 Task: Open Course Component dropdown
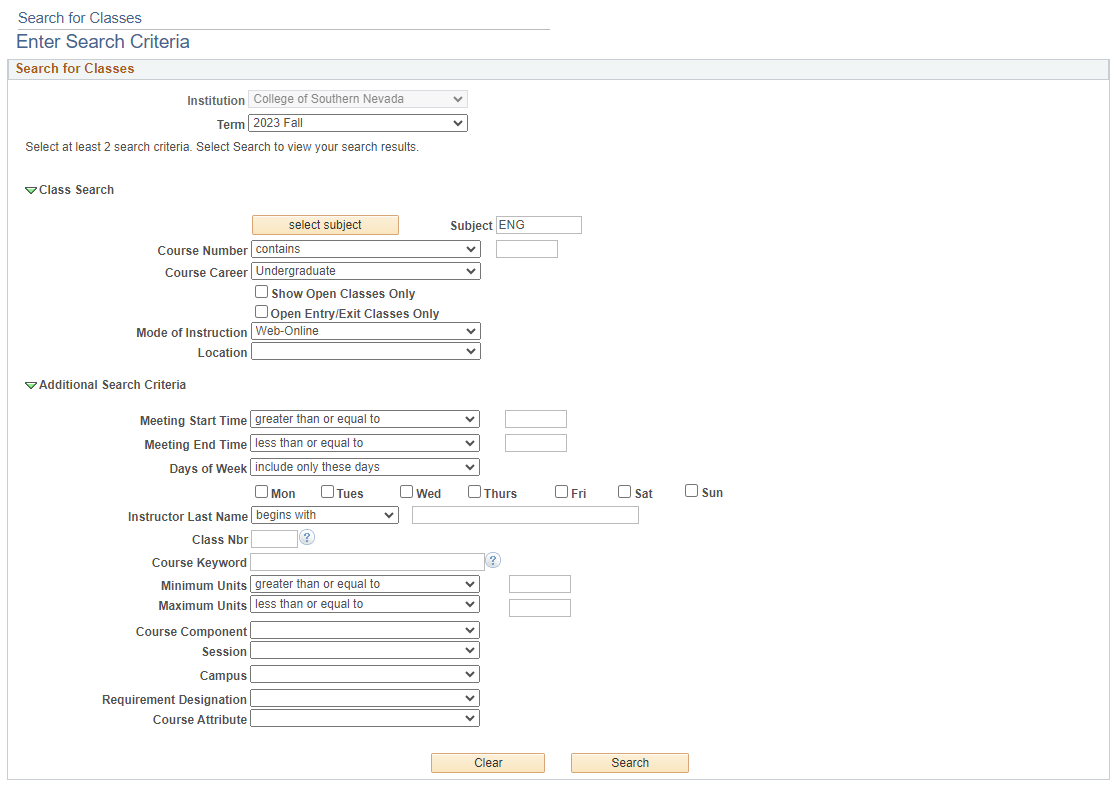365,631
